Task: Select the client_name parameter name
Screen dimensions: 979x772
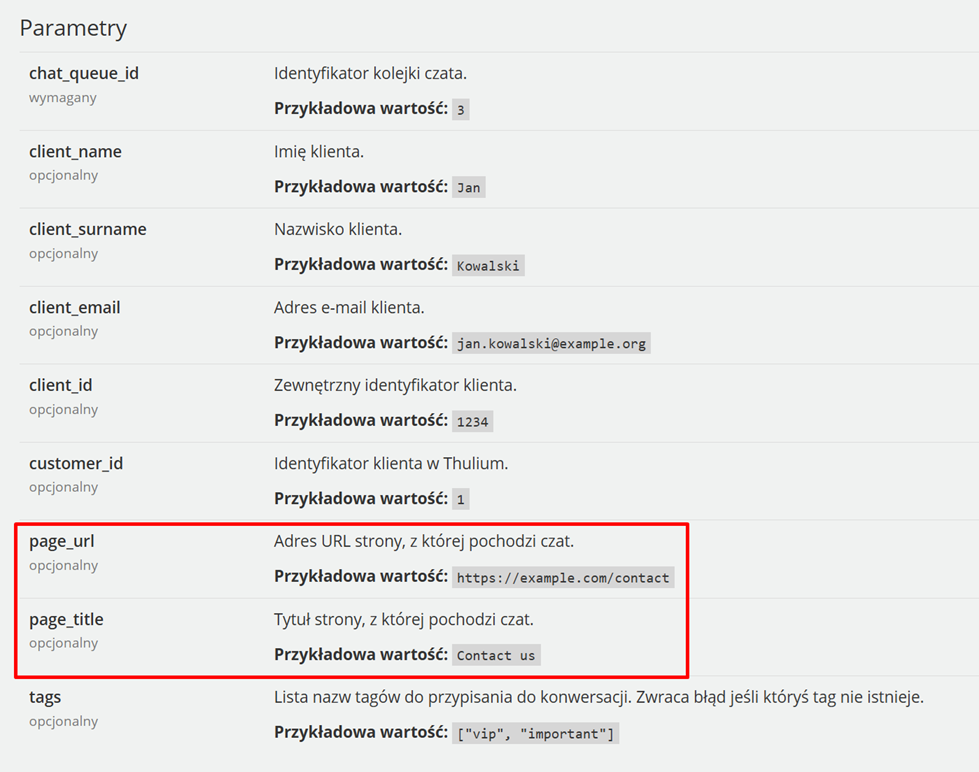Action: pos(75,152)
